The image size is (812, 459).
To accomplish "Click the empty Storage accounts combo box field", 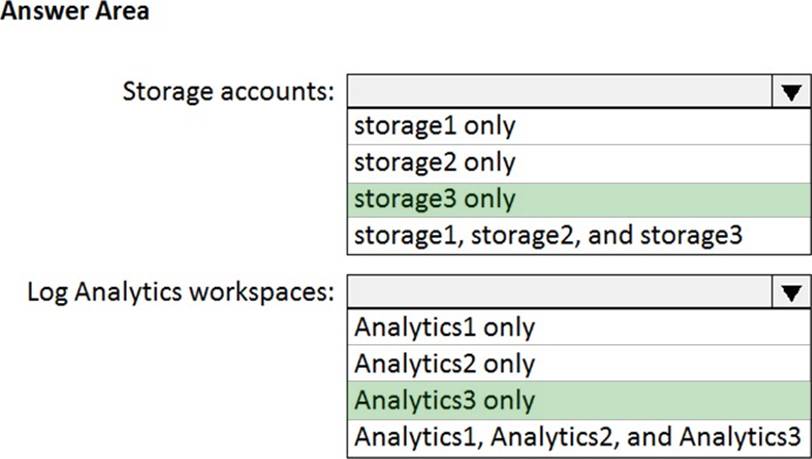I will [559, 92].
